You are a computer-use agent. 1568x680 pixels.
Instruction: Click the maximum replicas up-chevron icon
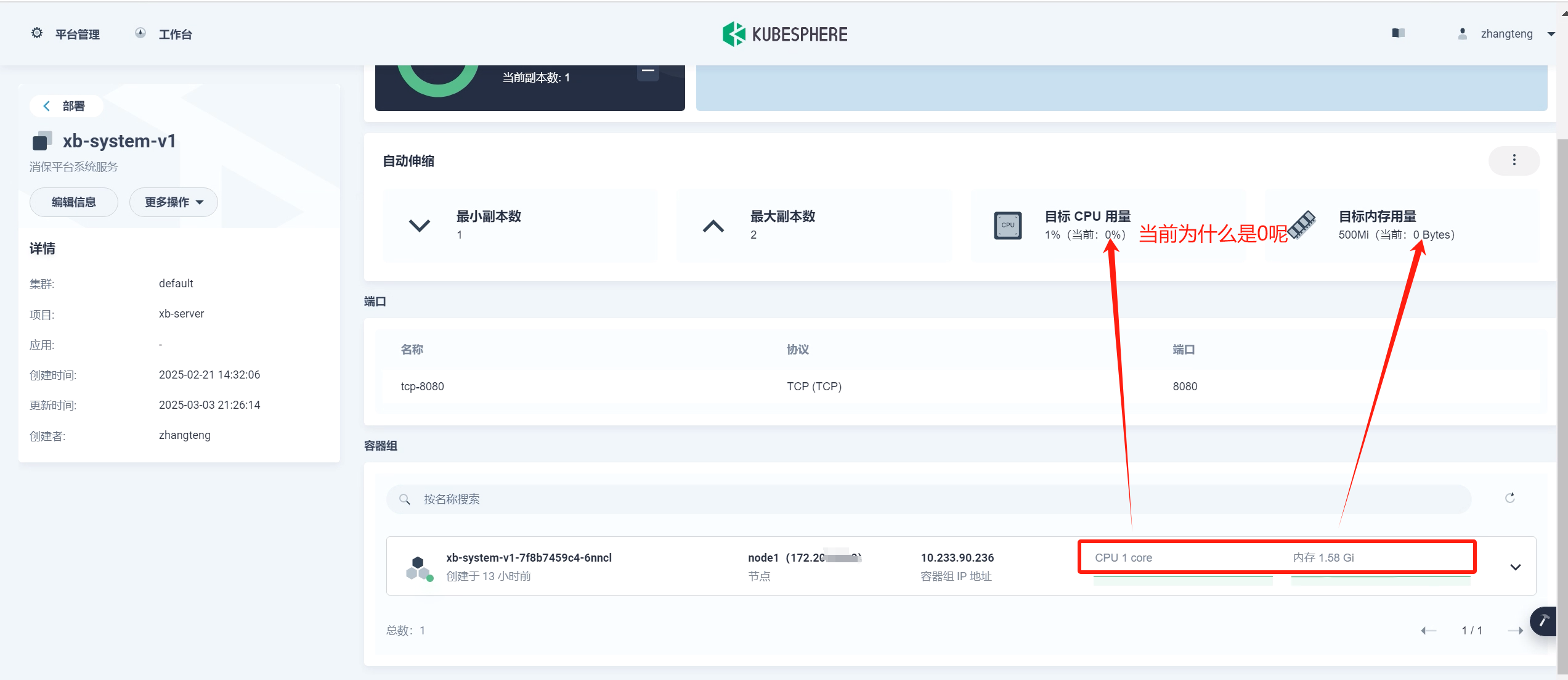point(713,226)
